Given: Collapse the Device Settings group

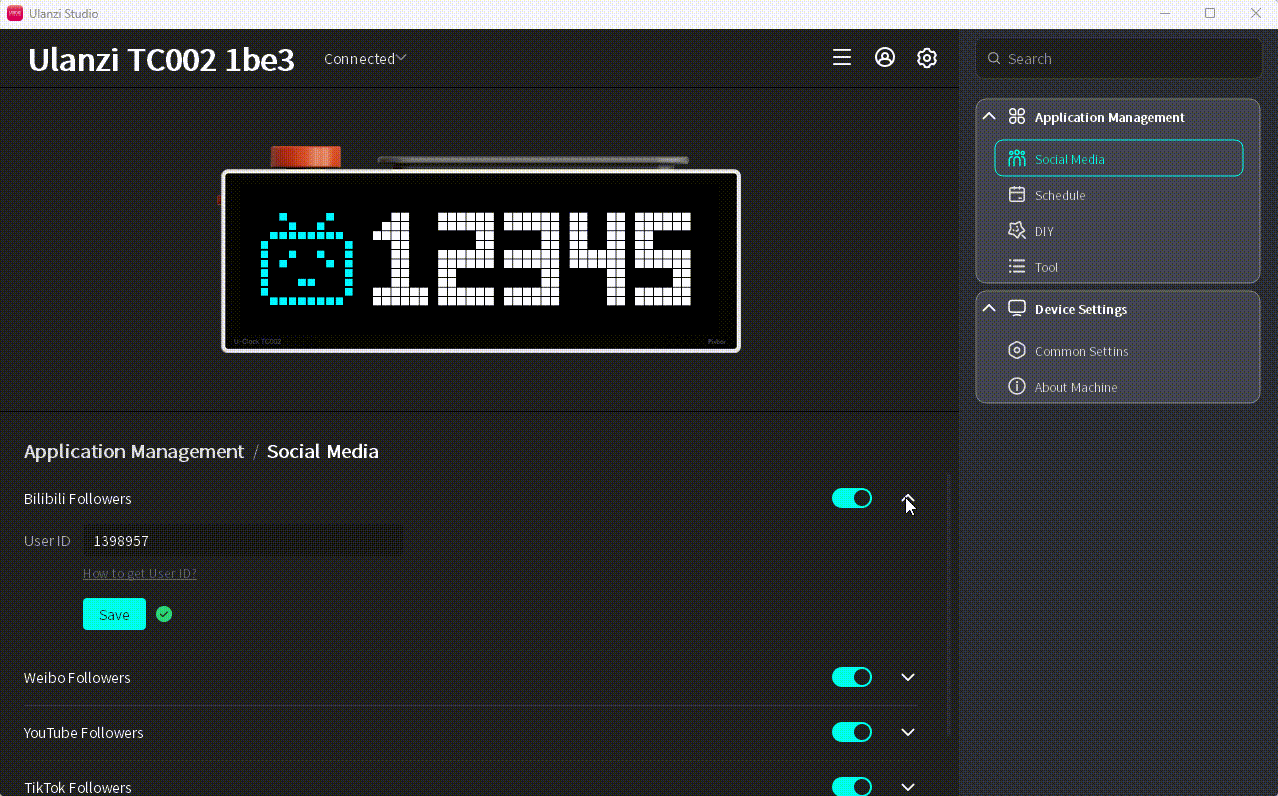Looking at the screenshot, I should (x=989, y=309).
